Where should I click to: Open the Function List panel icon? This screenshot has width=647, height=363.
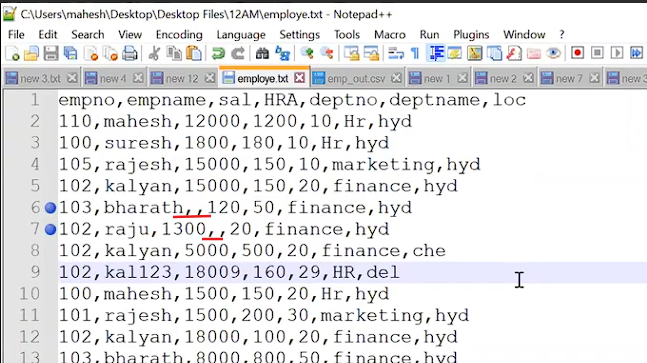coord(514,53)
